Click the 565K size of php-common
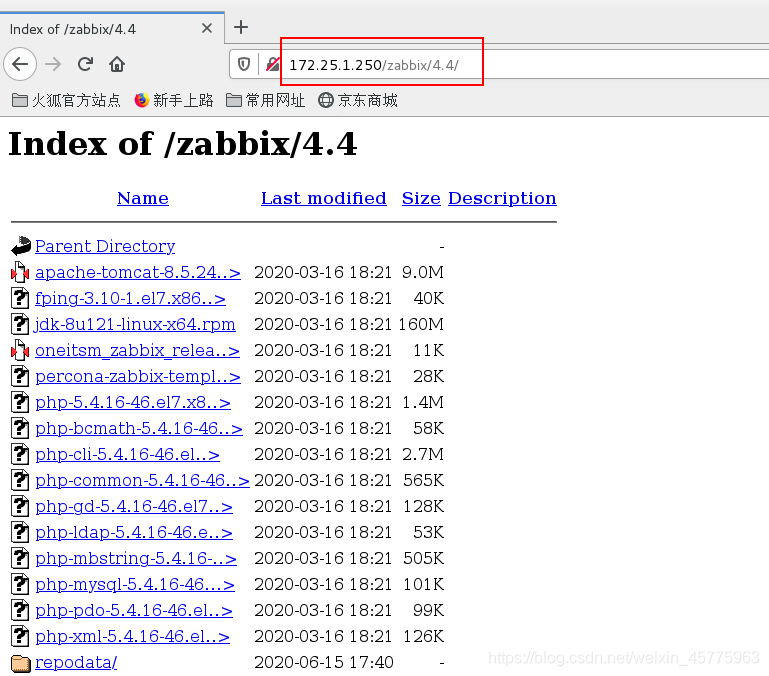 (424, 480)
